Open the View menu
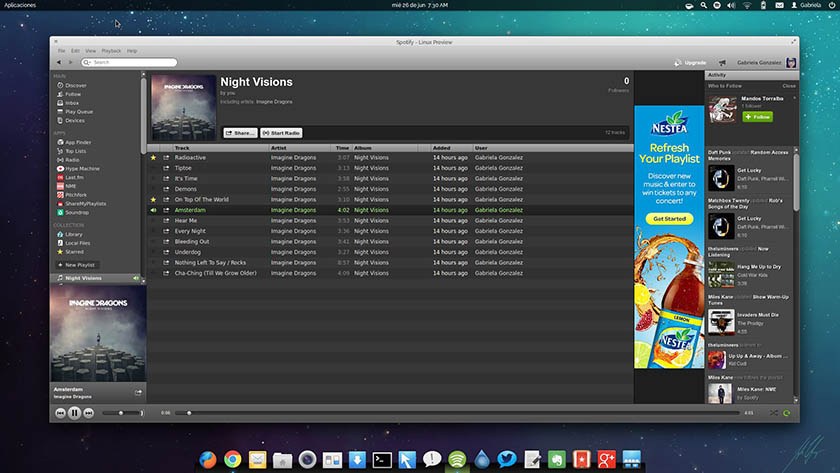 91,51
